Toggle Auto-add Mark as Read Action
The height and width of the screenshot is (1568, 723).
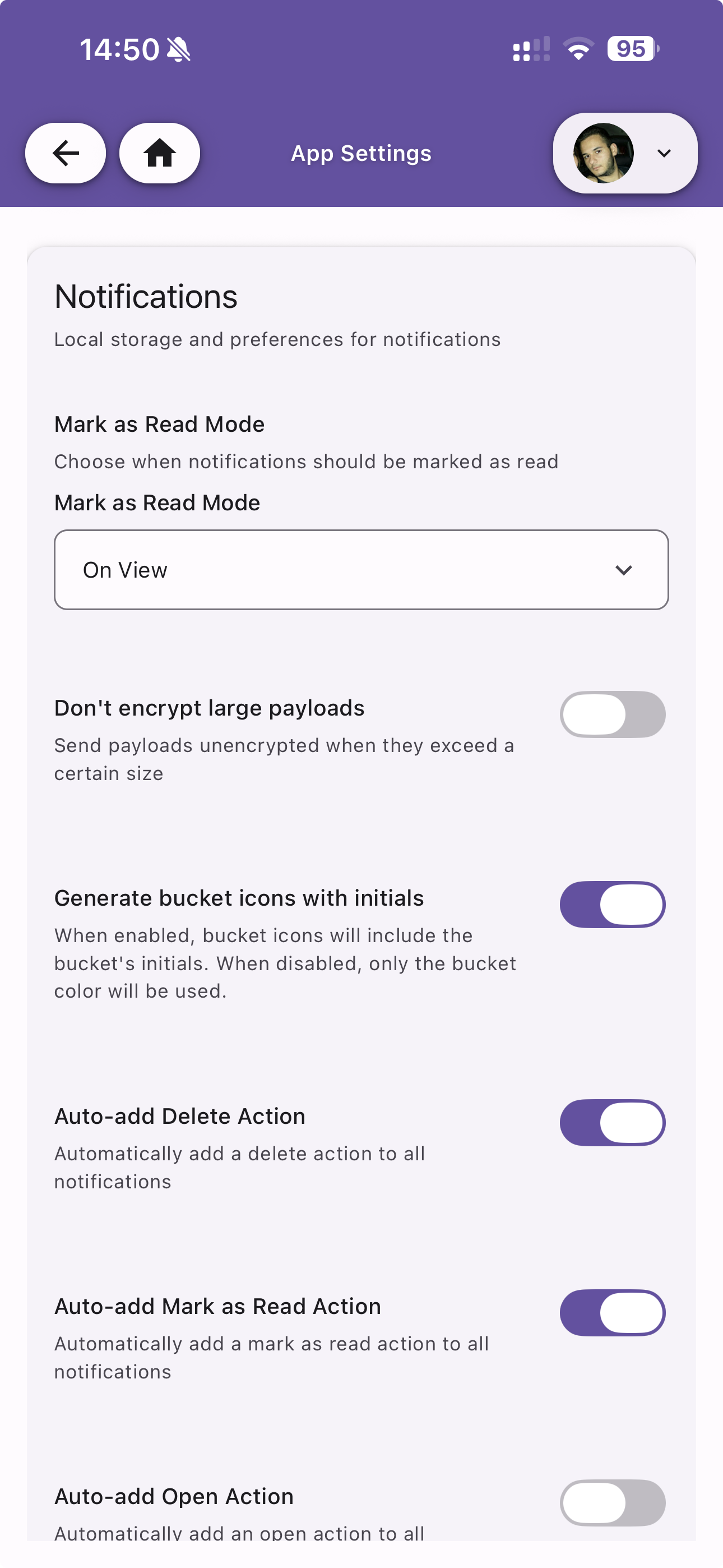click(x=612, y=1312)
